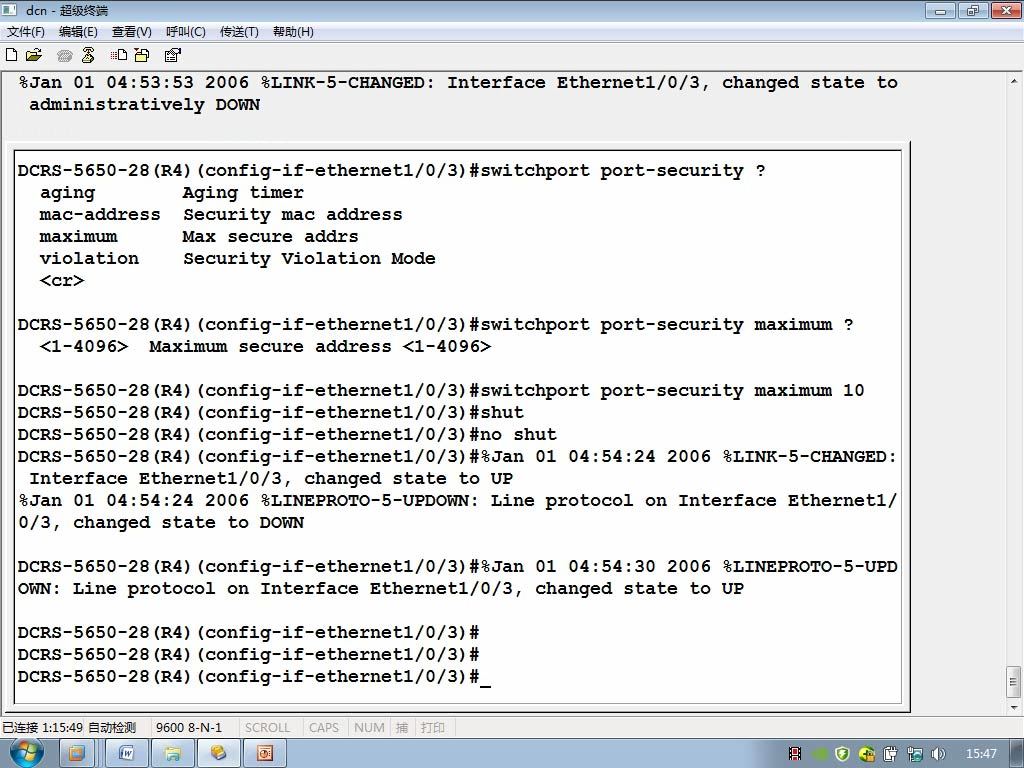The image size is (1024, 768).
Task: Click the HyperTerminal phone taskbar icon
Action: click(x=218, y=753)
